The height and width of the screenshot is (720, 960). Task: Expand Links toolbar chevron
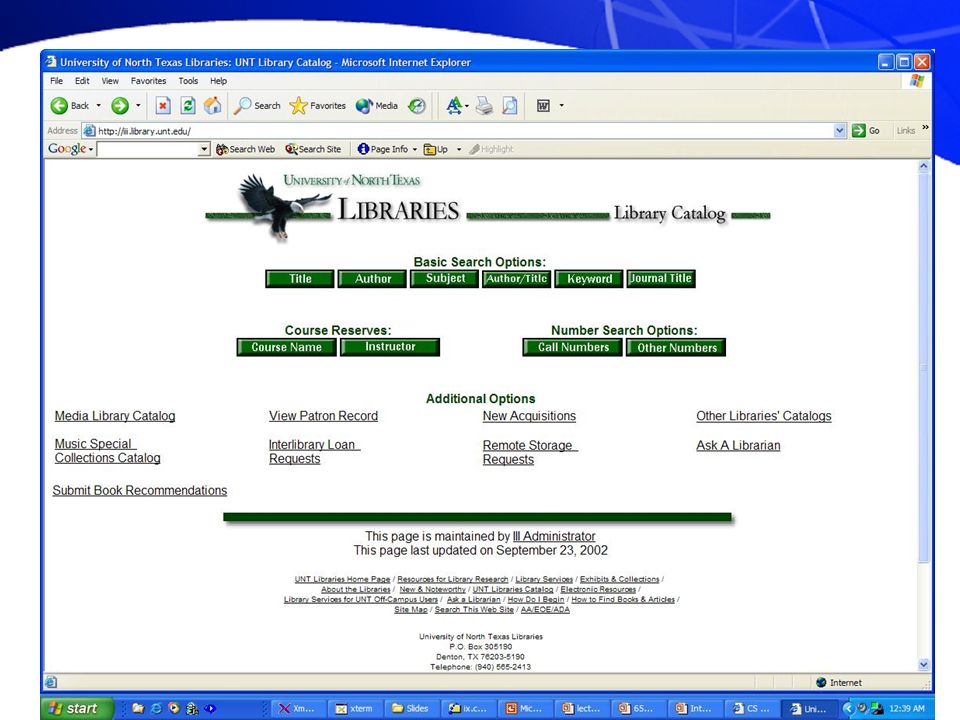[926, 127]
